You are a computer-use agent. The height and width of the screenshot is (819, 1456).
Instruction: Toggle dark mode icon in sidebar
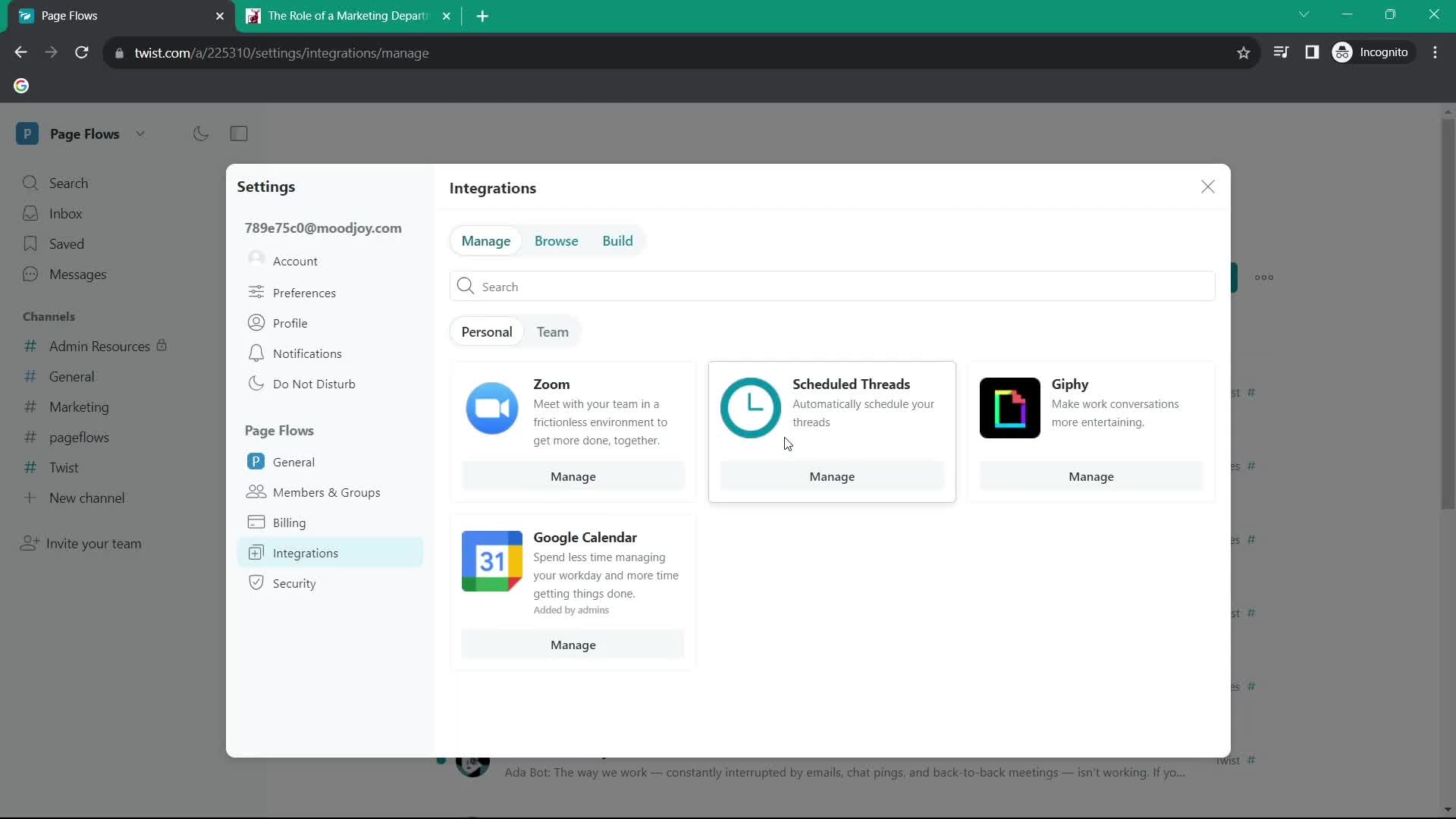pyautogui.click(x=200, y=133)
